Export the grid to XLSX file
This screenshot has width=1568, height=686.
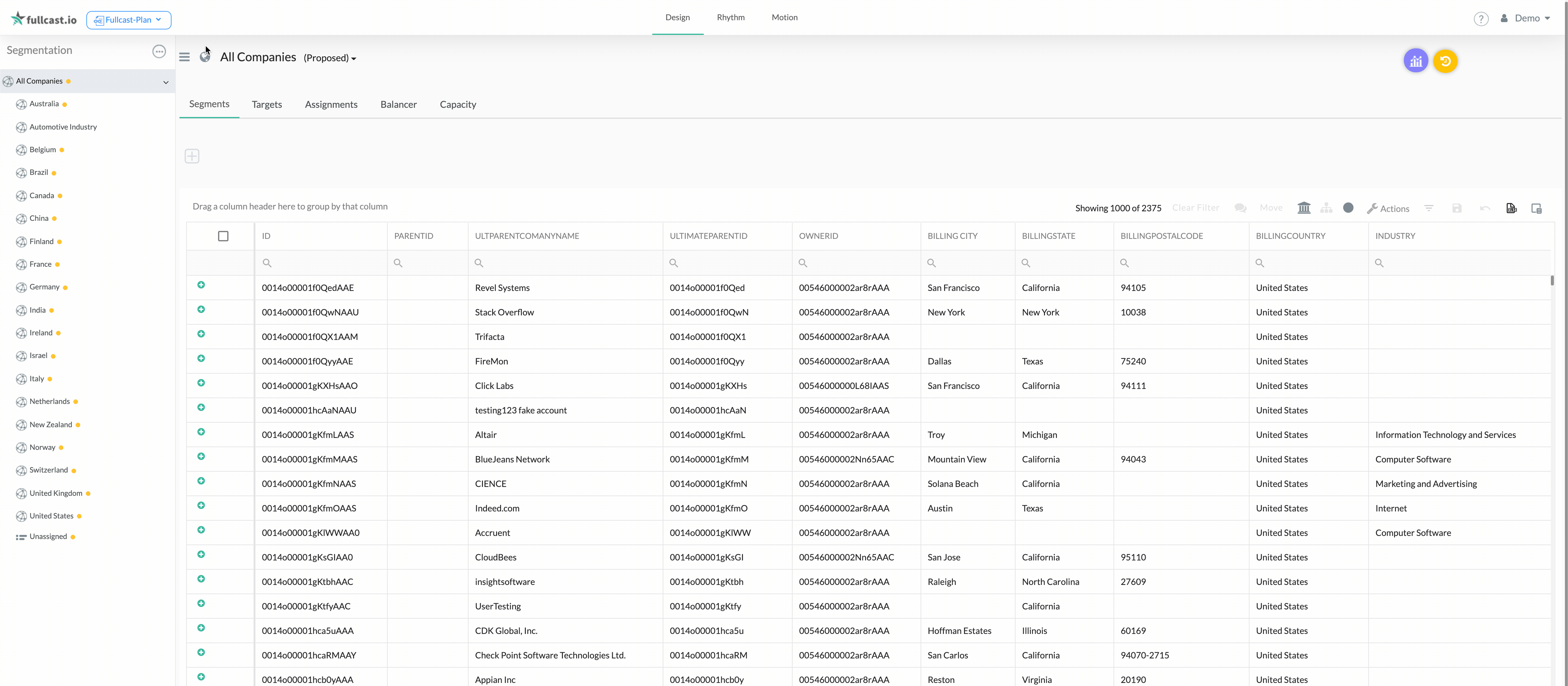(x=1511, y=208)
